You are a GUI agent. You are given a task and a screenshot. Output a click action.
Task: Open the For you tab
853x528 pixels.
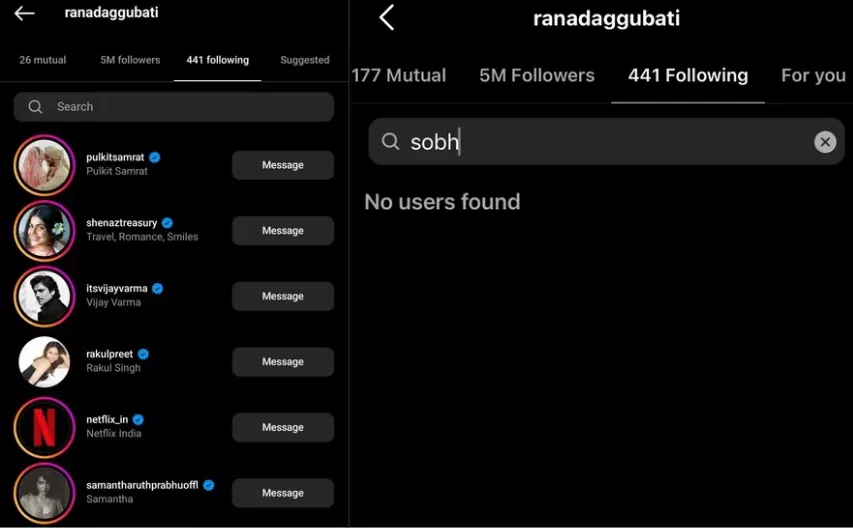pyautogui.click(x=813, y=76)
